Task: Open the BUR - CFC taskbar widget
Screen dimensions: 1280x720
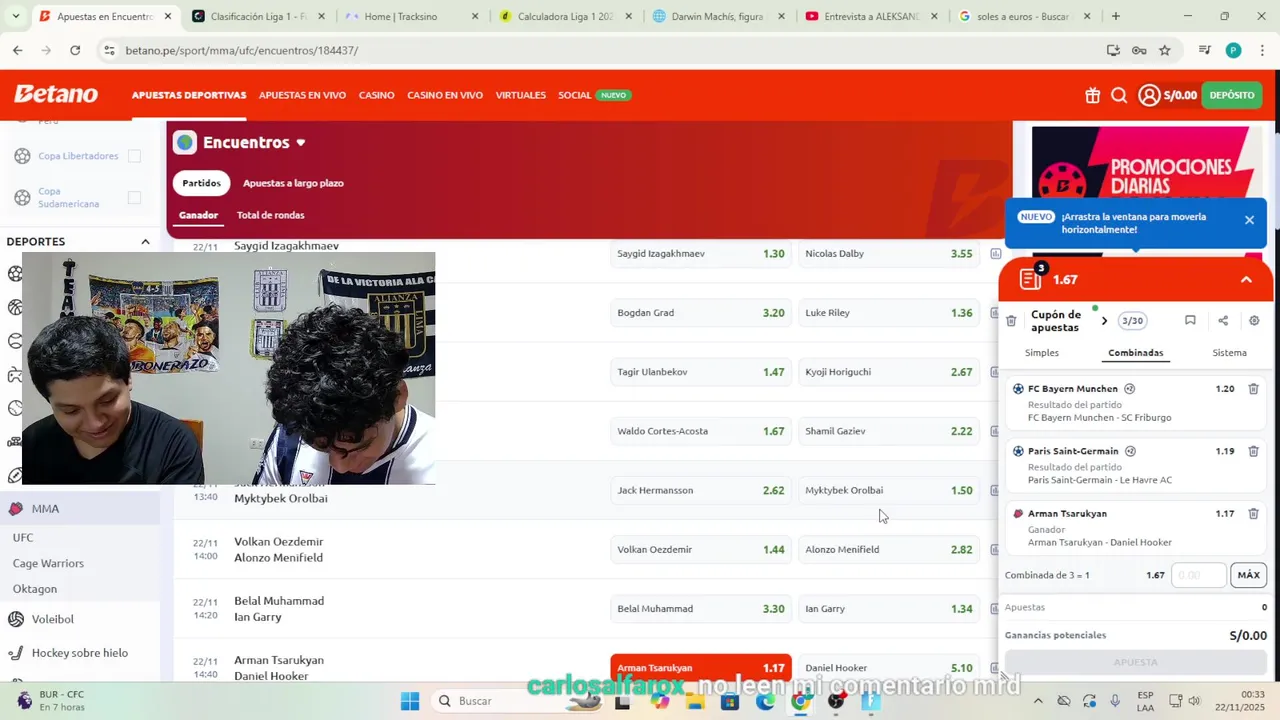Action: [50, 701]
